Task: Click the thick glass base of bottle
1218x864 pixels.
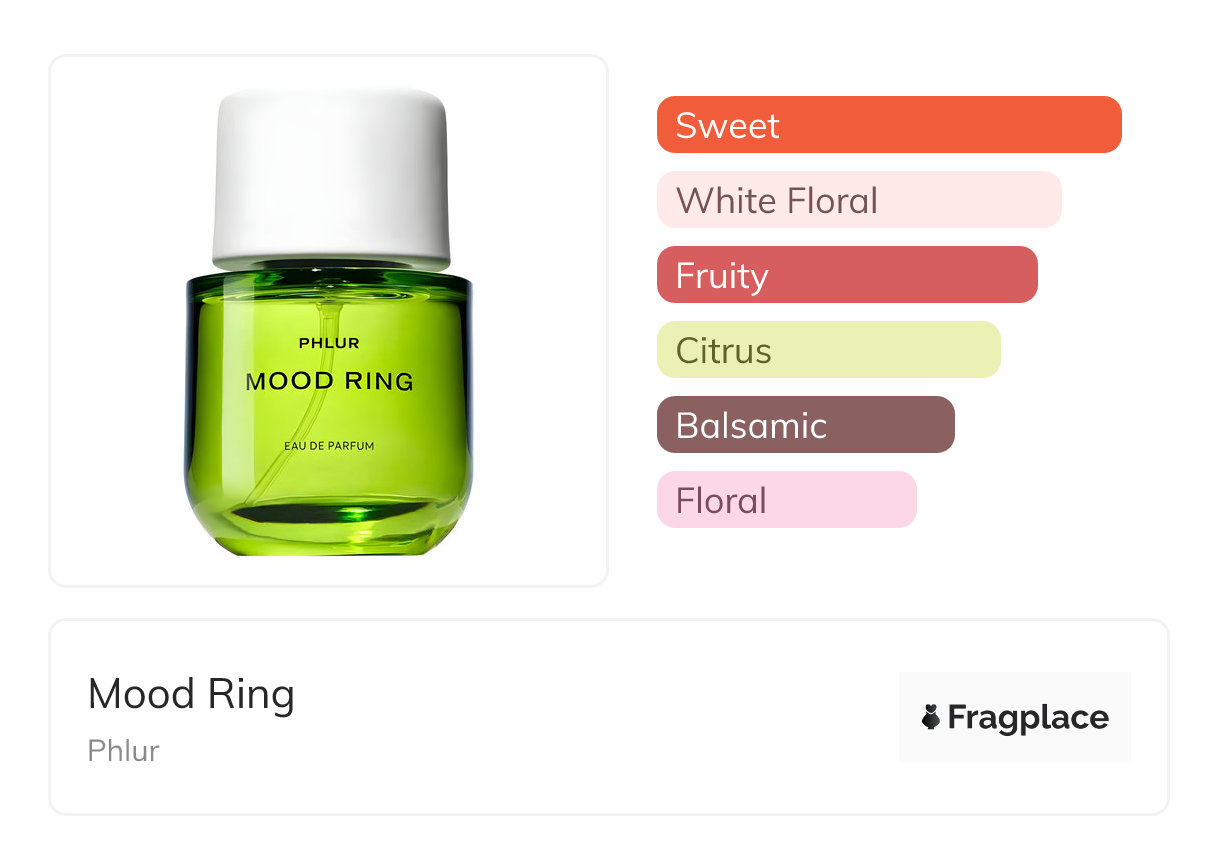Action: (329, 530)
